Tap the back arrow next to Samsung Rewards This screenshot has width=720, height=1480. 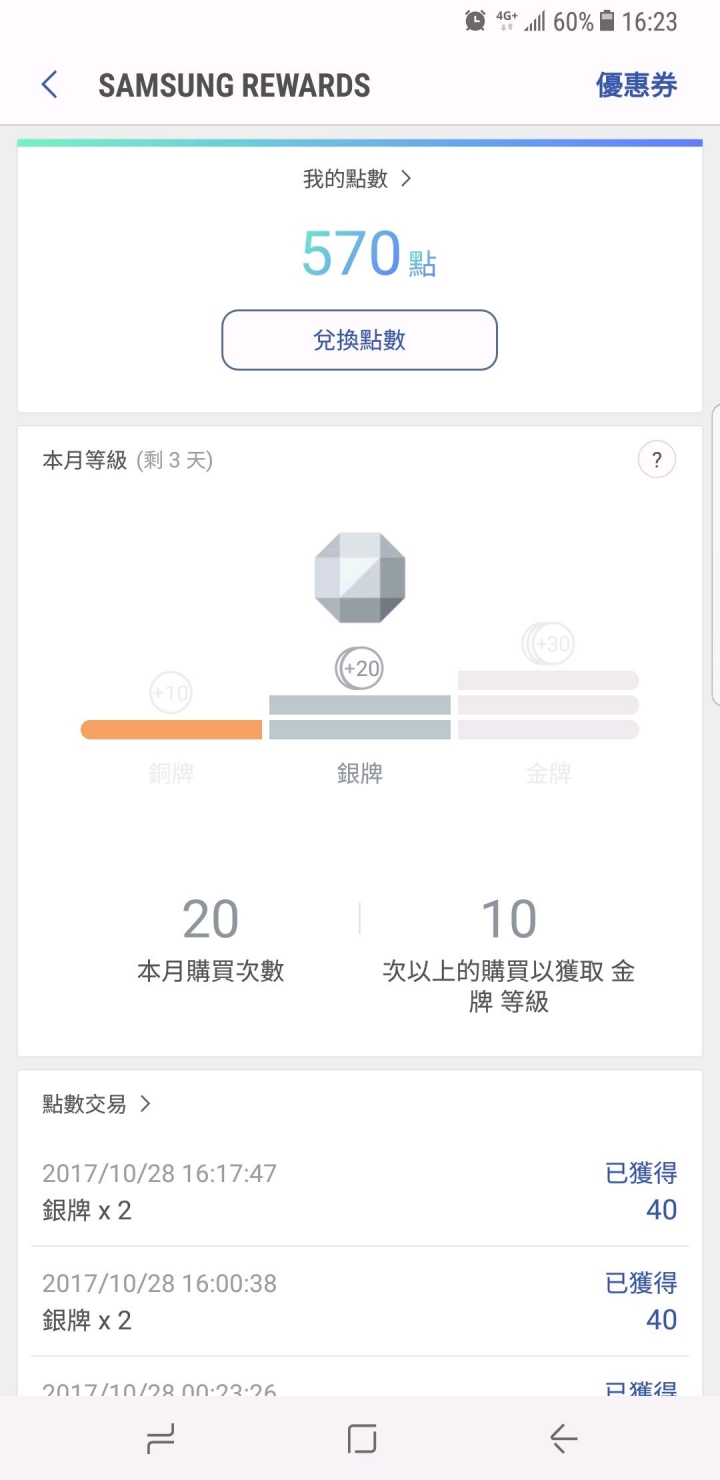[49, 85]
